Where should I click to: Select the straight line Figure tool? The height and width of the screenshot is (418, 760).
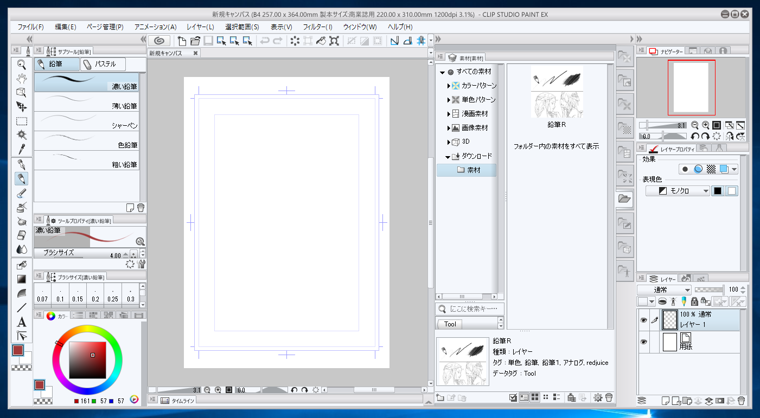(x=21, y=308)
